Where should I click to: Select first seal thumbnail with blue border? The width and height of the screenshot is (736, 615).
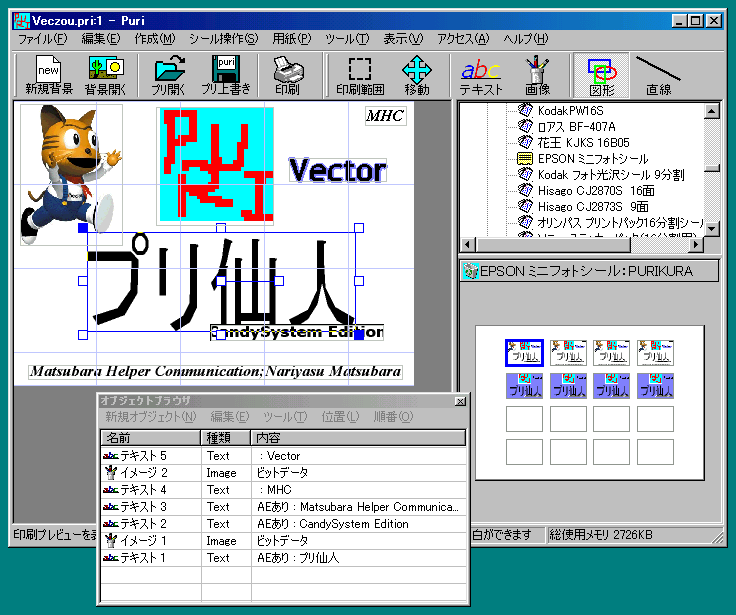tap(524, 353)
